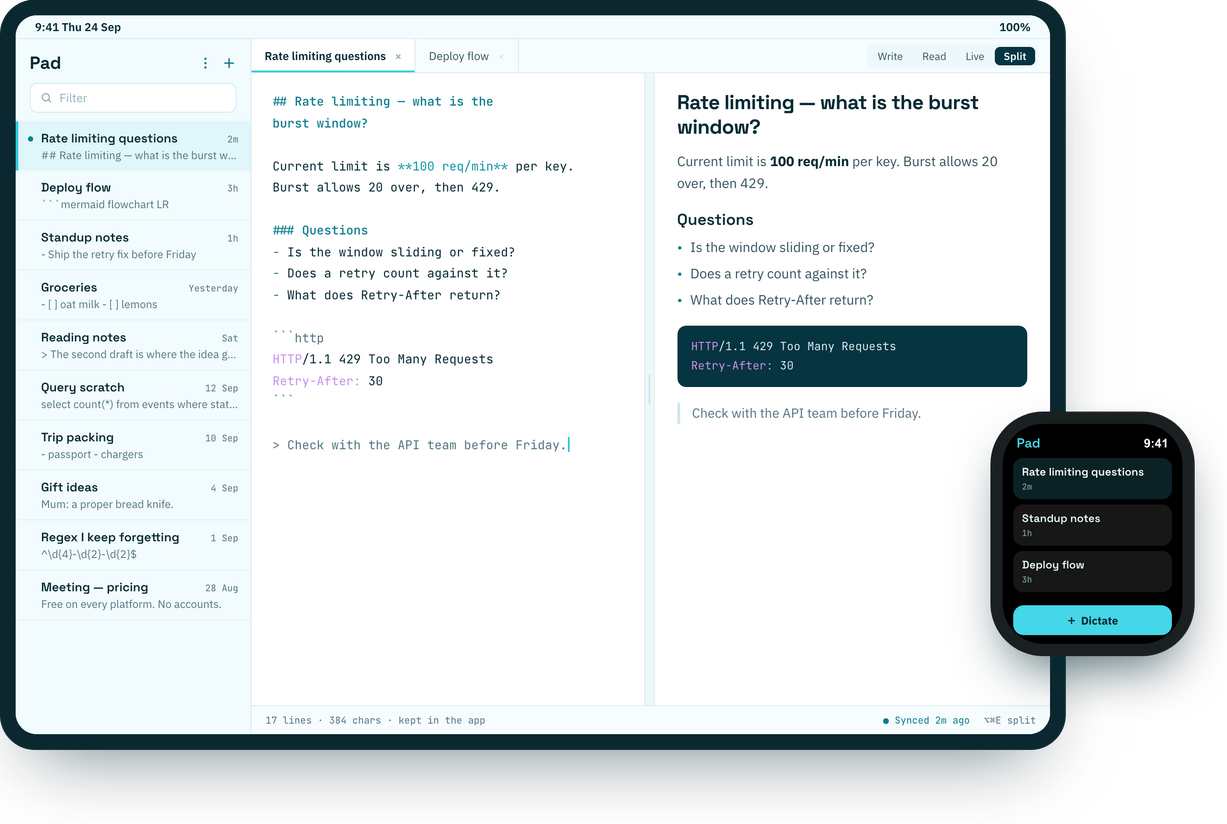Click the preview quote 'Check with the API team'

tap(806, 413)
